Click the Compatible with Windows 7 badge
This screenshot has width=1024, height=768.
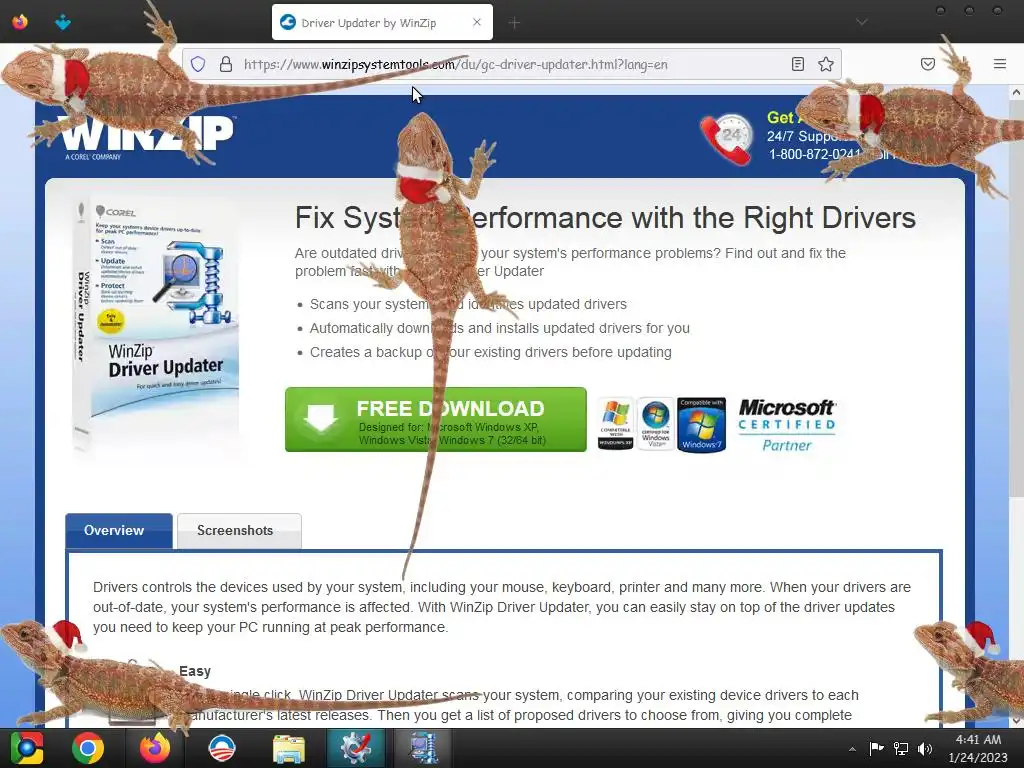(x=701, y=424)
